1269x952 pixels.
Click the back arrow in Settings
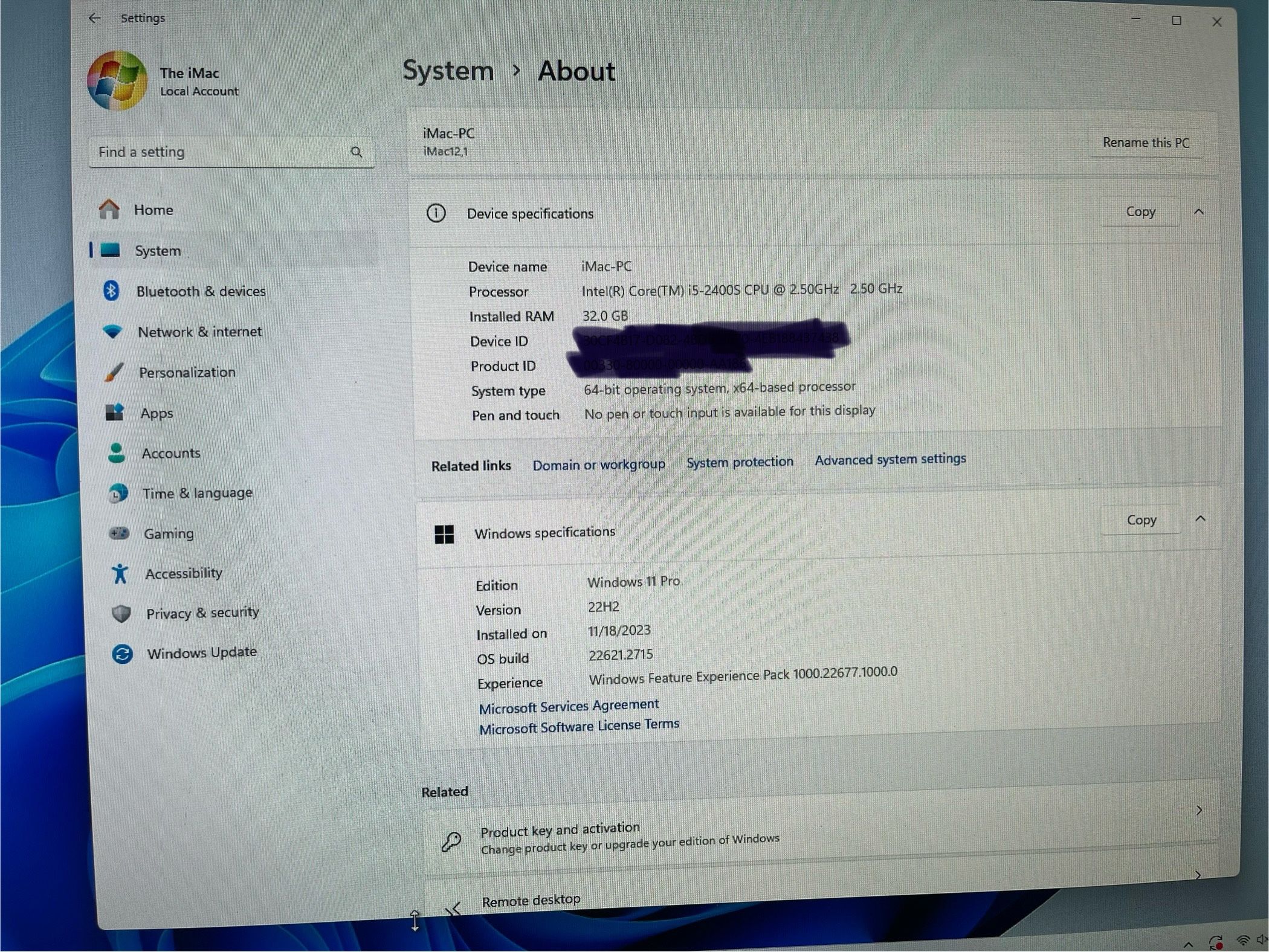tap(94, 18)
